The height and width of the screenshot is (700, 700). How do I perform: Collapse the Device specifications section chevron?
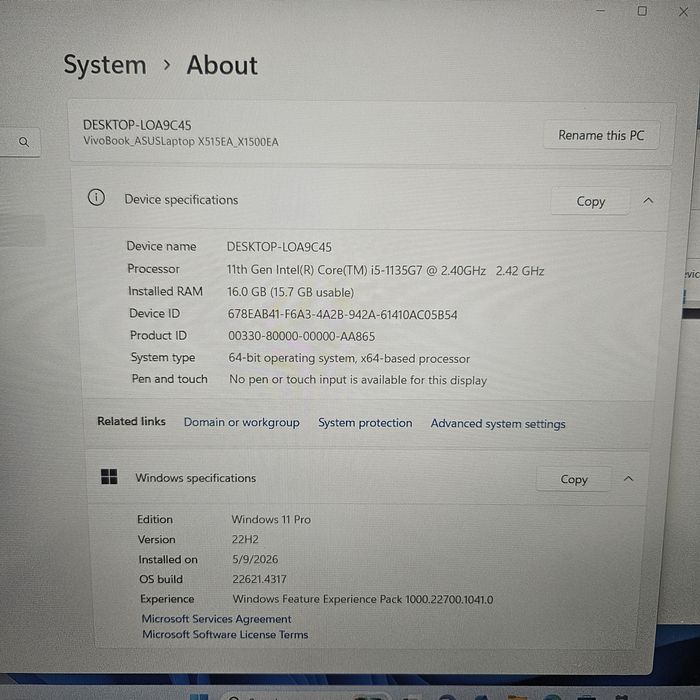648,201
